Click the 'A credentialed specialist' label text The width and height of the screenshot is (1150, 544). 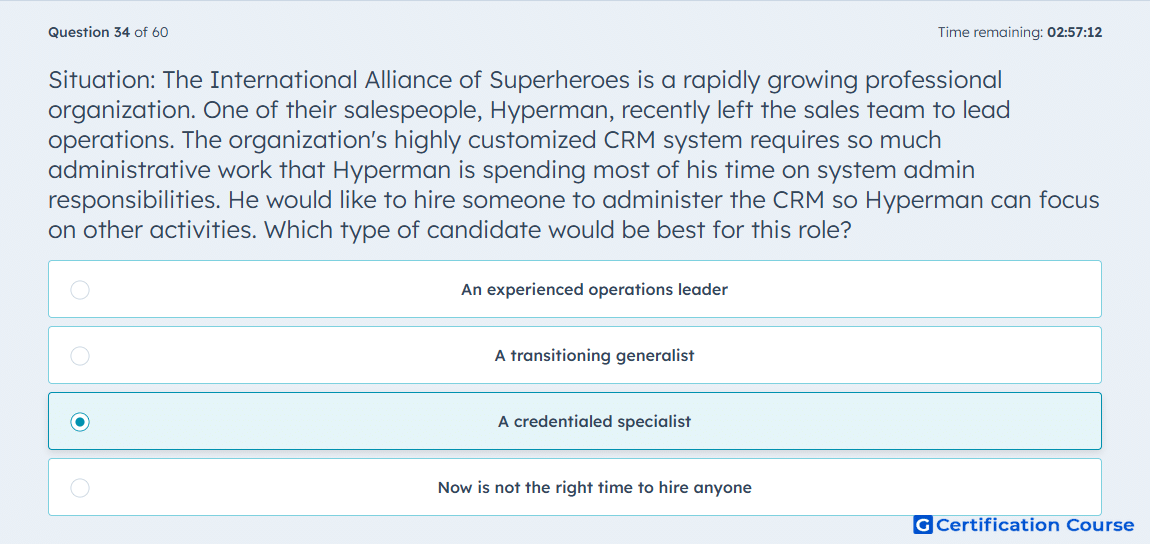point(594,422)
